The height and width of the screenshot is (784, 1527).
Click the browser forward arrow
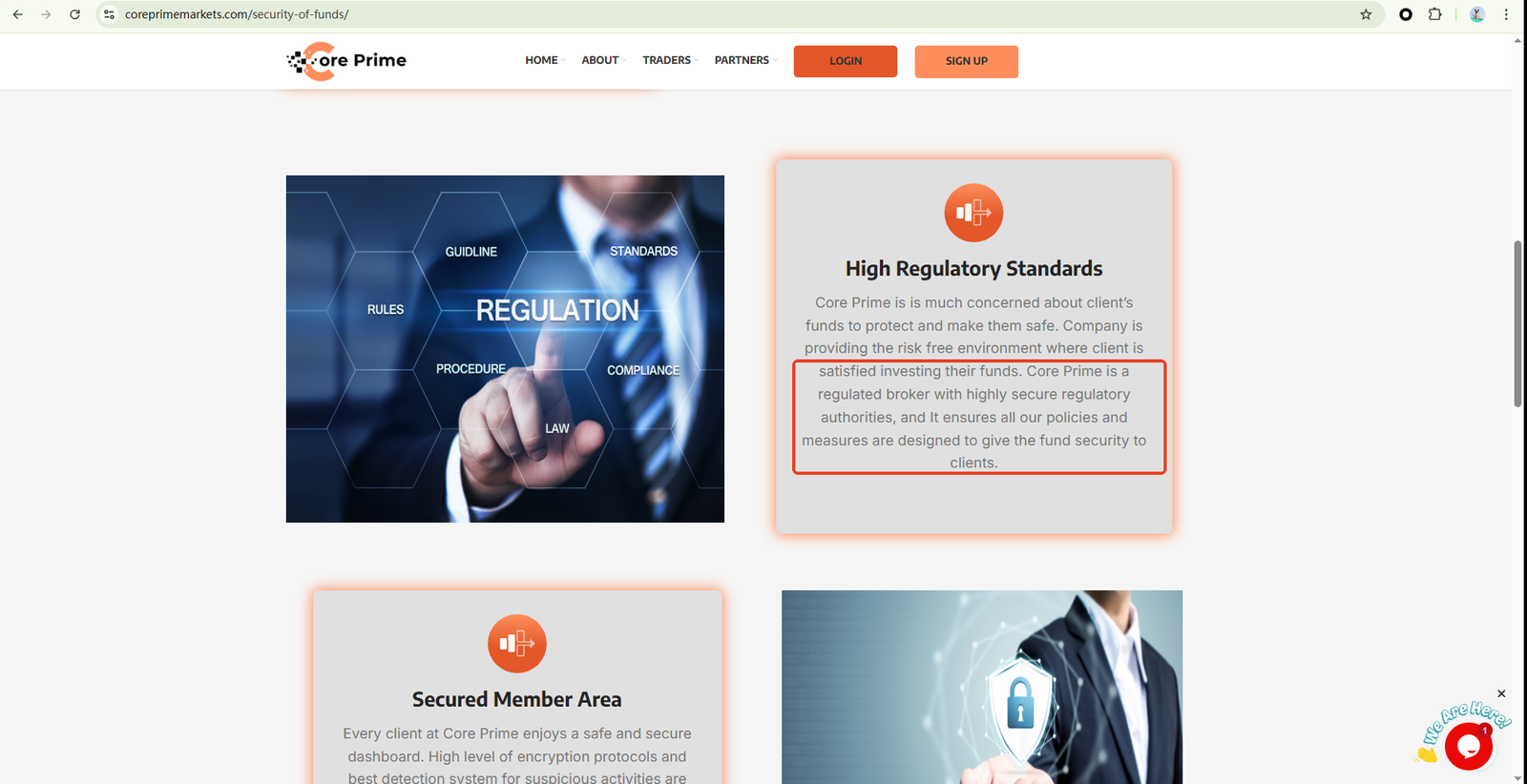[46, 14]
